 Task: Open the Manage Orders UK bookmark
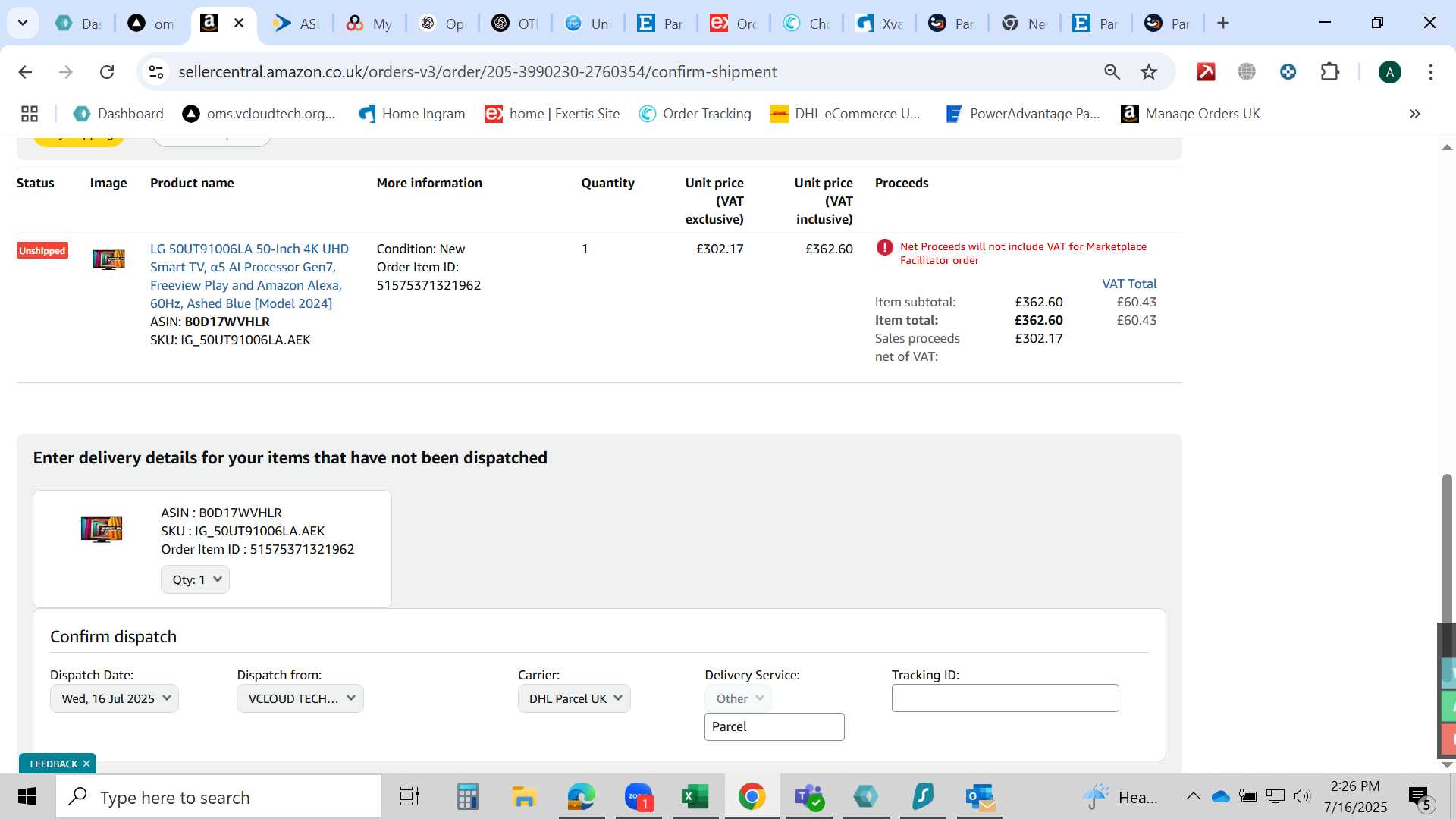1191,114
